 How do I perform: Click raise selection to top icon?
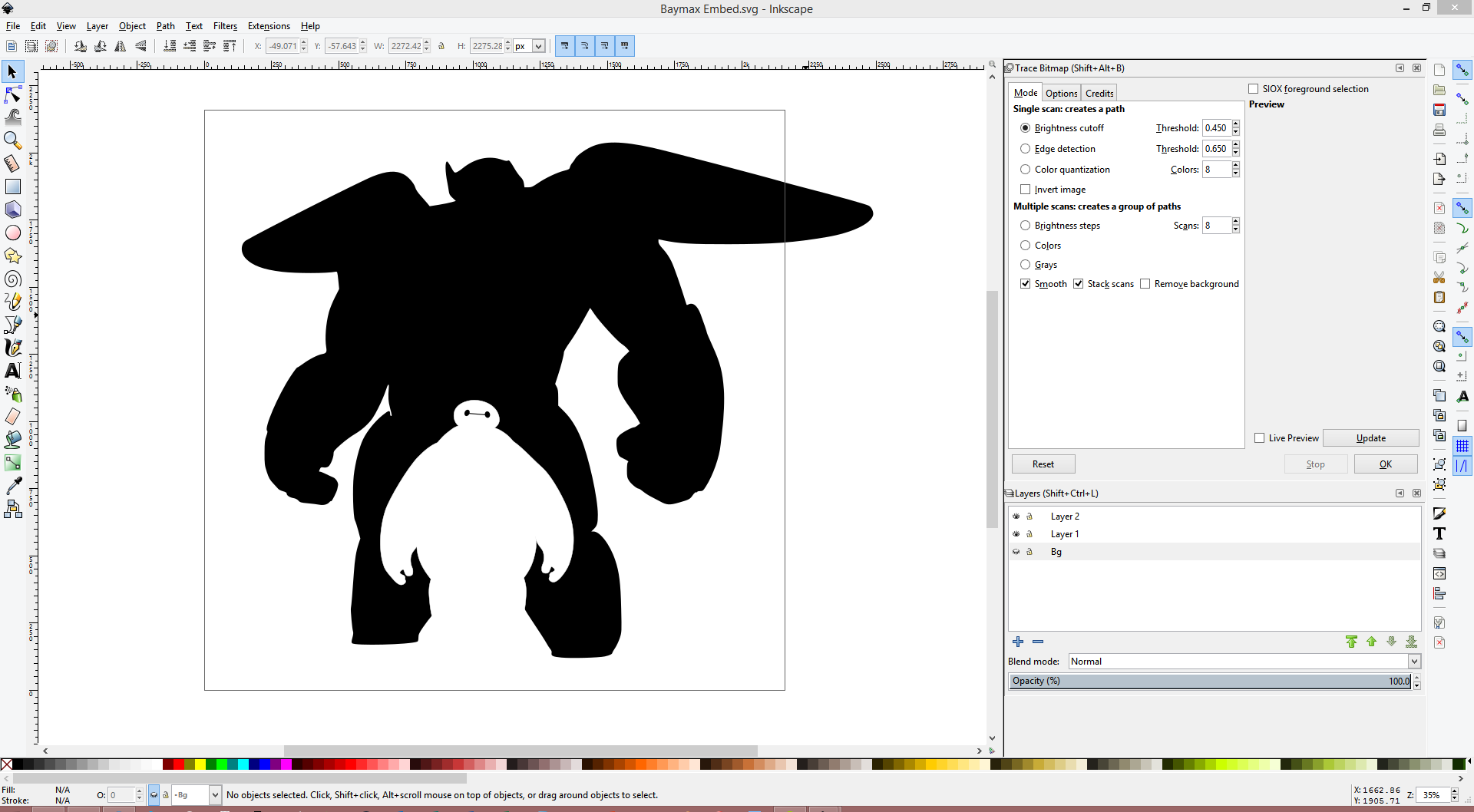[x=230, y=46]
